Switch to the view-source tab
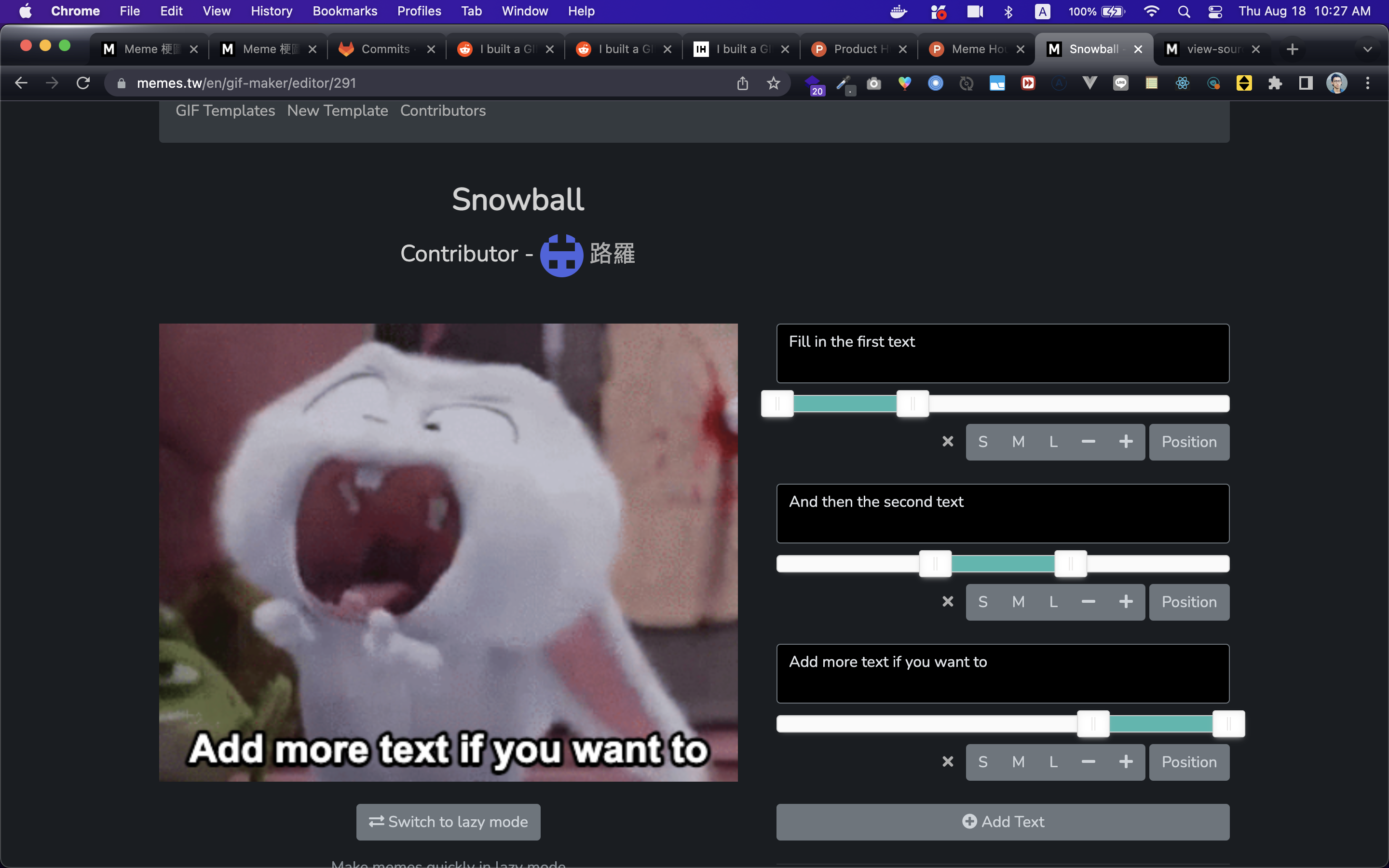This screenshot has width=1389, height=868. [1211, 49]
